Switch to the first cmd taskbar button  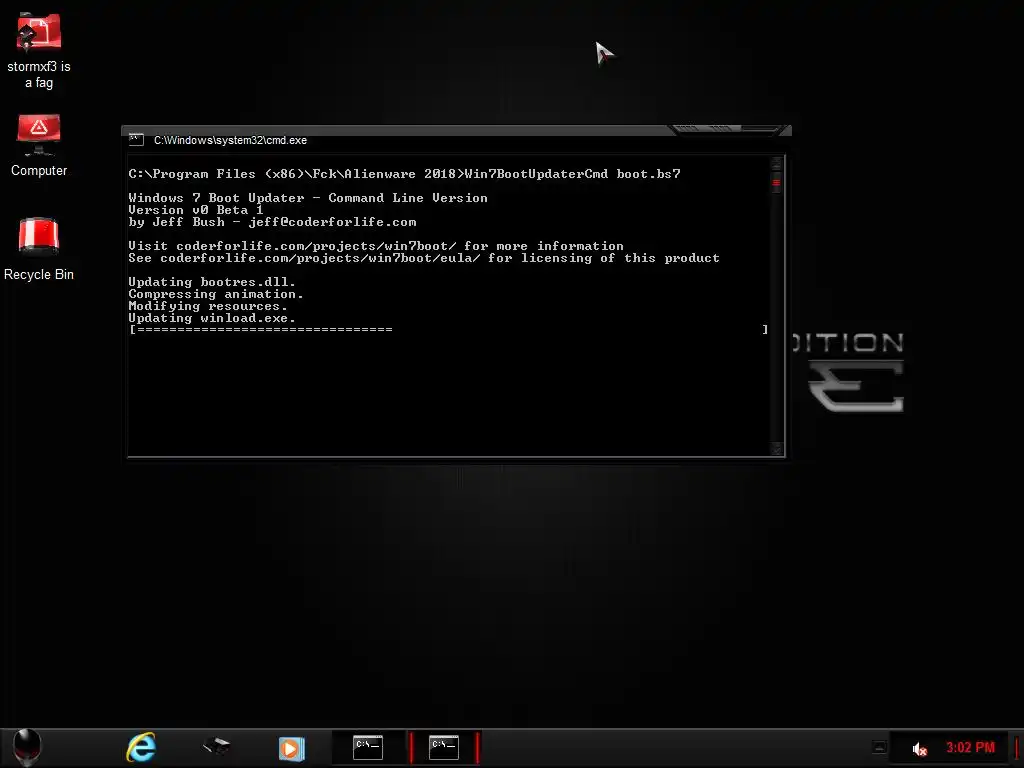(368, 747)
